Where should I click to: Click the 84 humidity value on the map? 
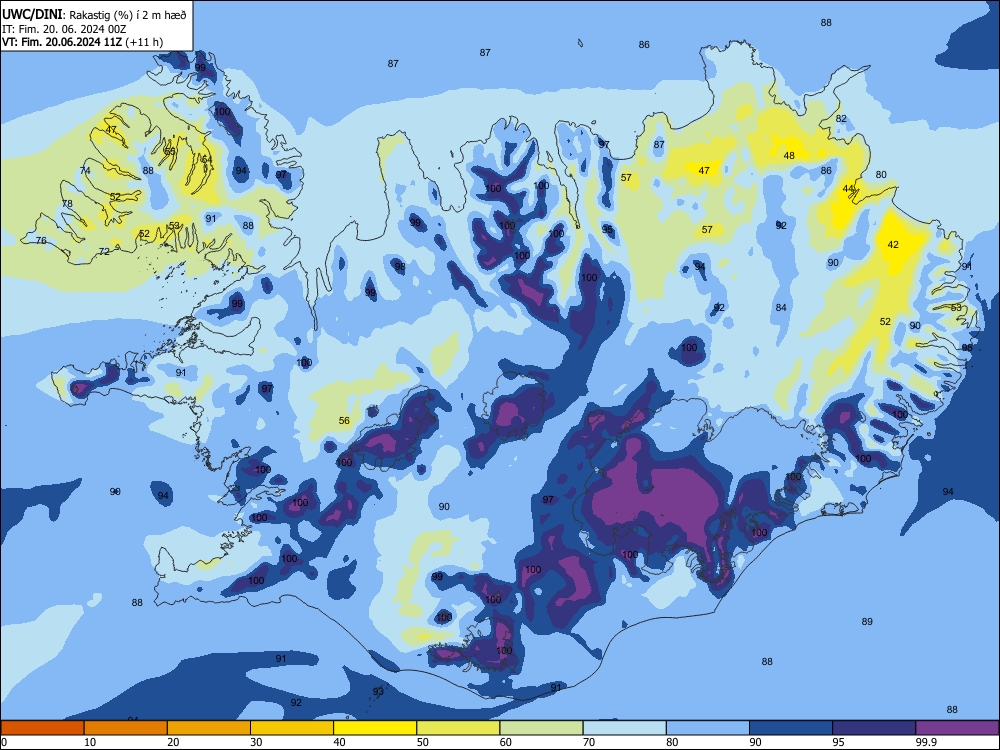click(x=781, y=308)
